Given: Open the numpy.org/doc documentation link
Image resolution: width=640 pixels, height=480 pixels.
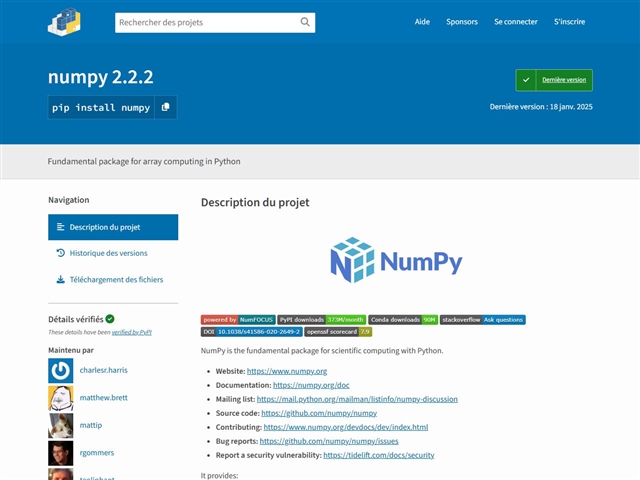Looking at the screenshot, I should (311, 385).
